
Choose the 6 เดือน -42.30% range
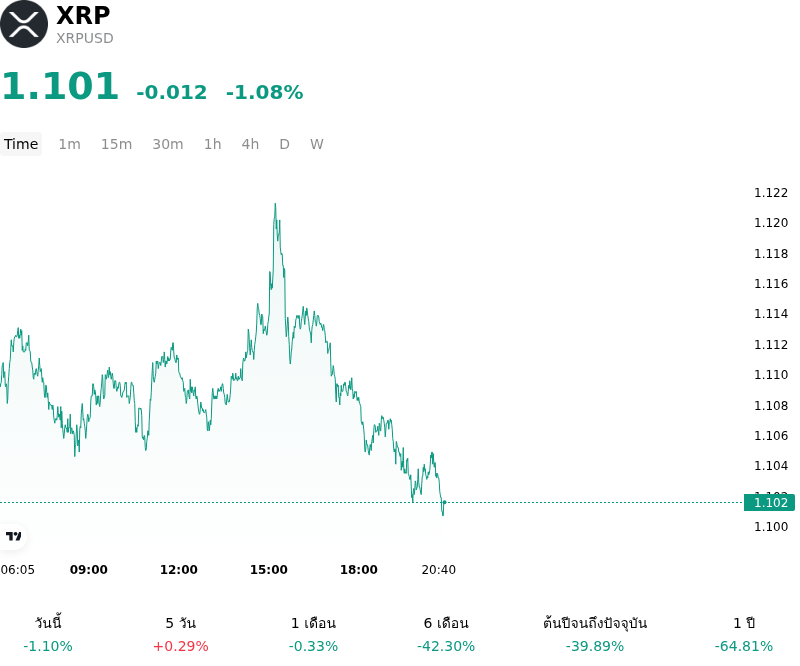(x=446, y=634)
